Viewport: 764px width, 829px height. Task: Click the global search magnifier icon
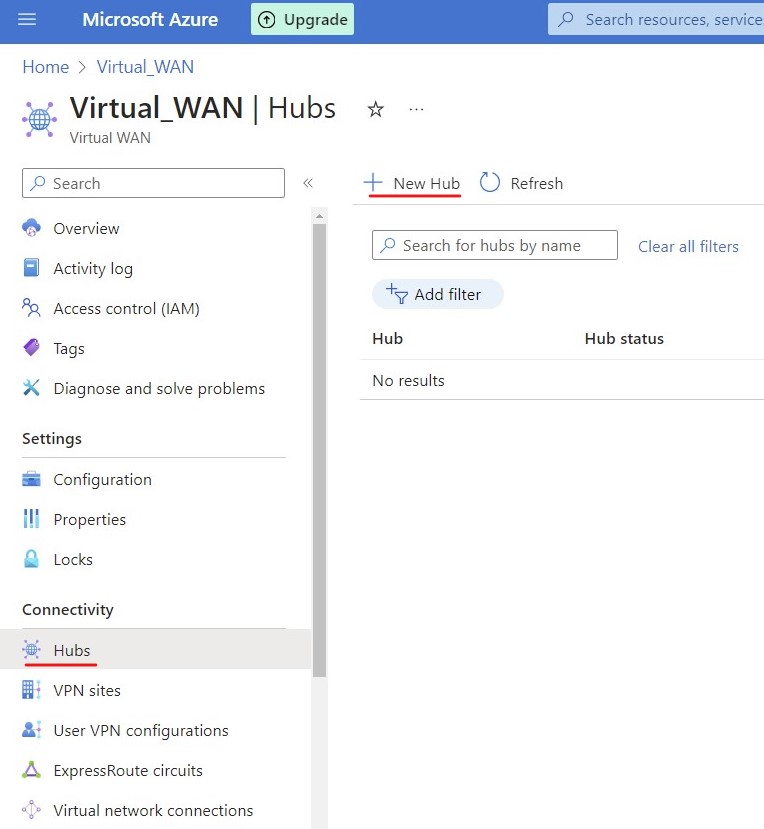pos(566,20)
